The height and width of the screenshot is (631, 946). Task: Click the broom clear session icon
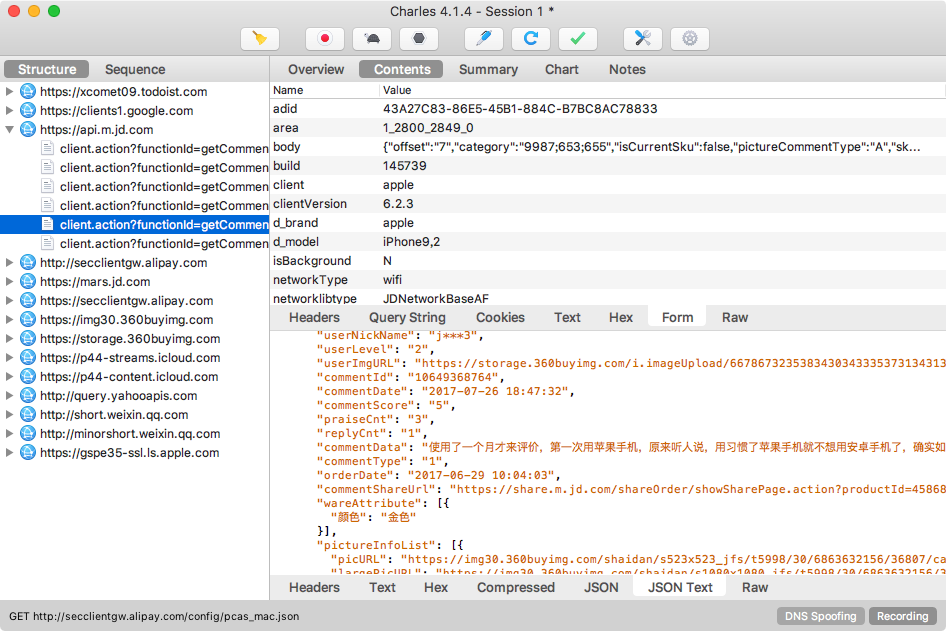[260, 39]
